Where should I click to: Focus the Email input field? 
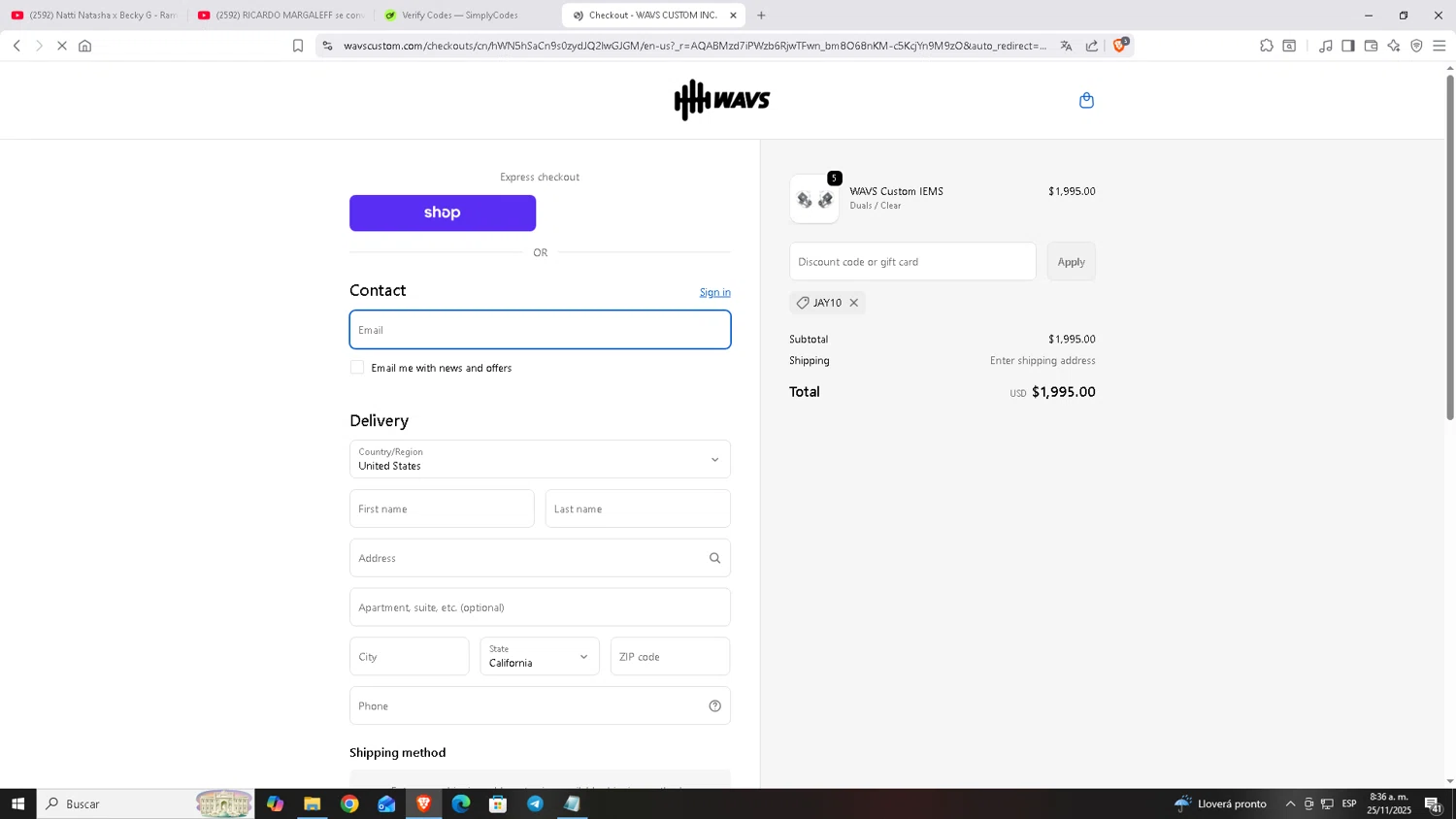coord(540,330)
